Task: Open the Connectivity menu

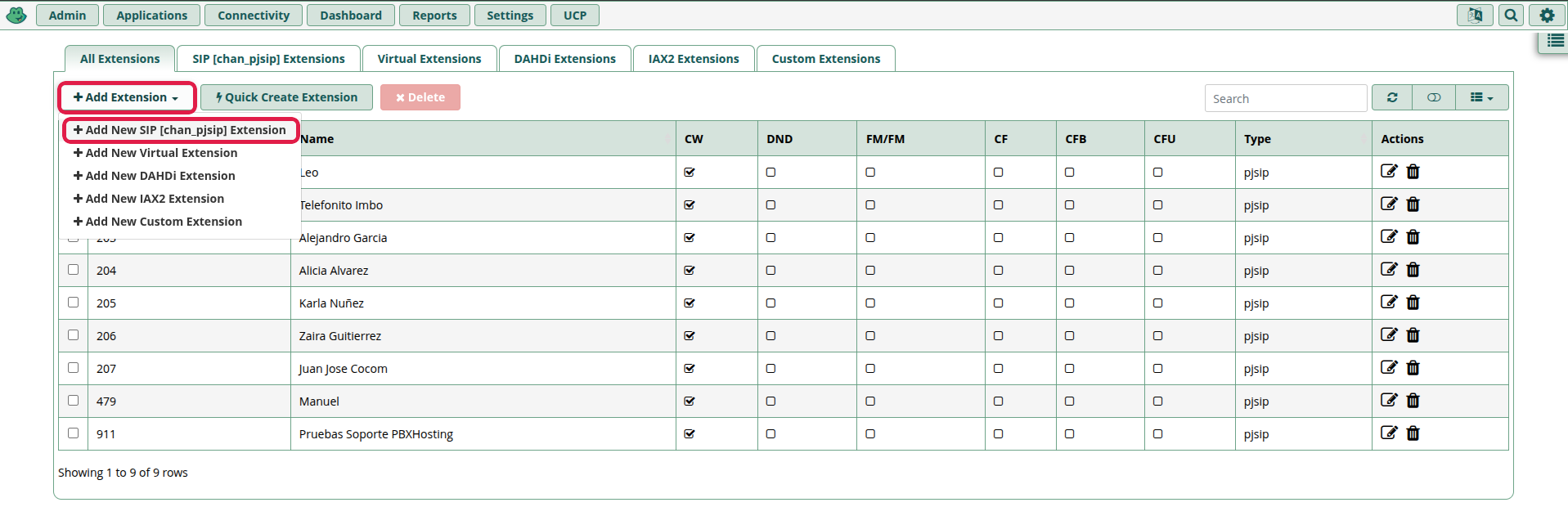Action: pyautogui.click(x=254, y=15)
